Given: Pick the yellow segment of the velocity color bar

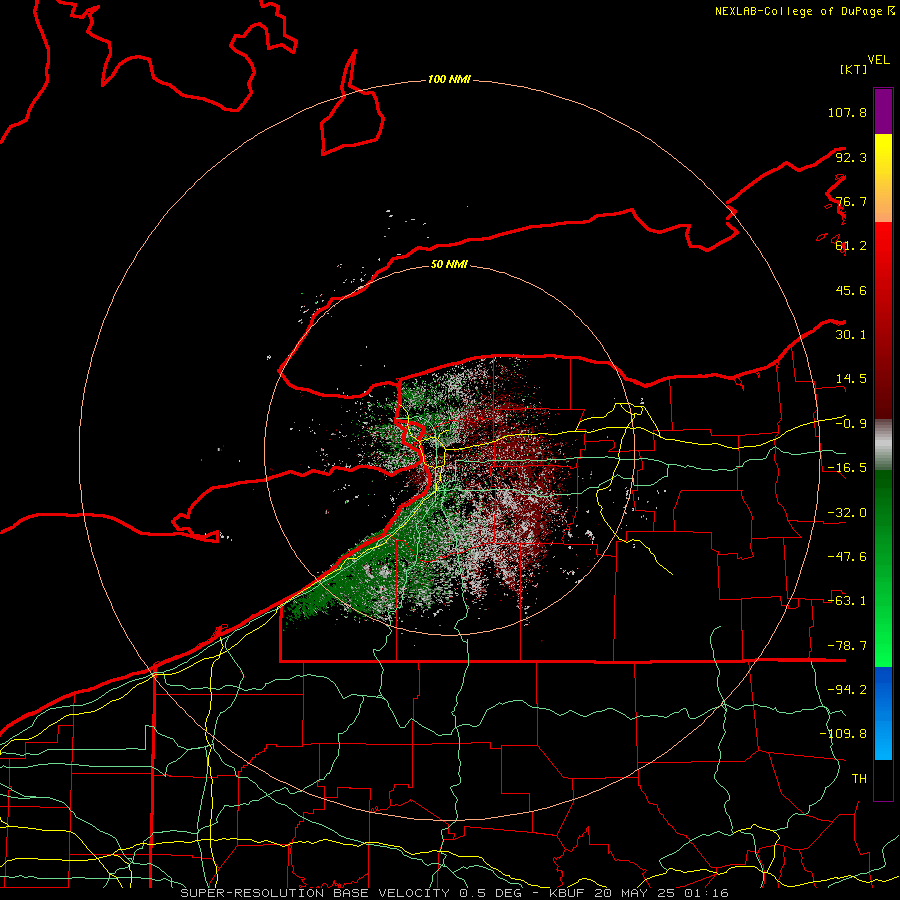Looking at the screenshot, I should tap(883, 178).
